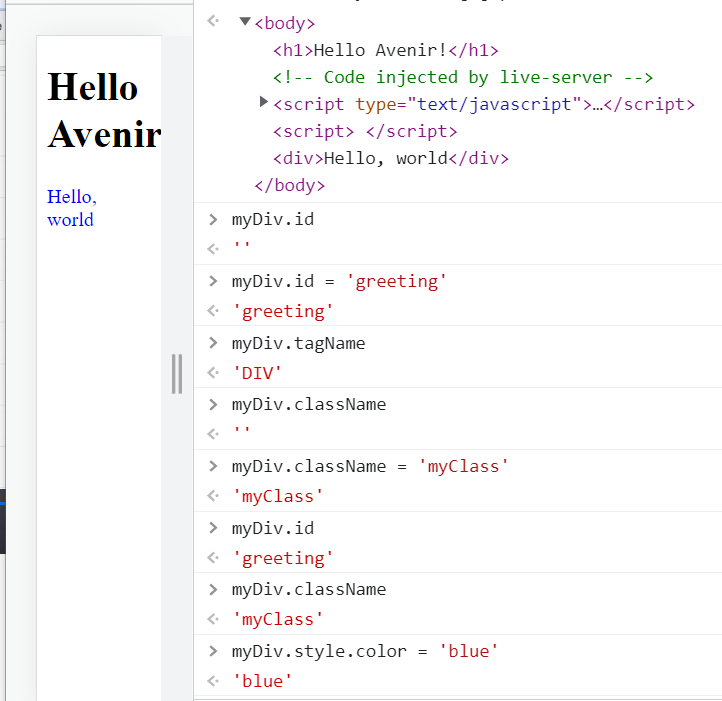
Task: Click the first 'greeting' output under the assignment
Action: (x=283, y=312)
